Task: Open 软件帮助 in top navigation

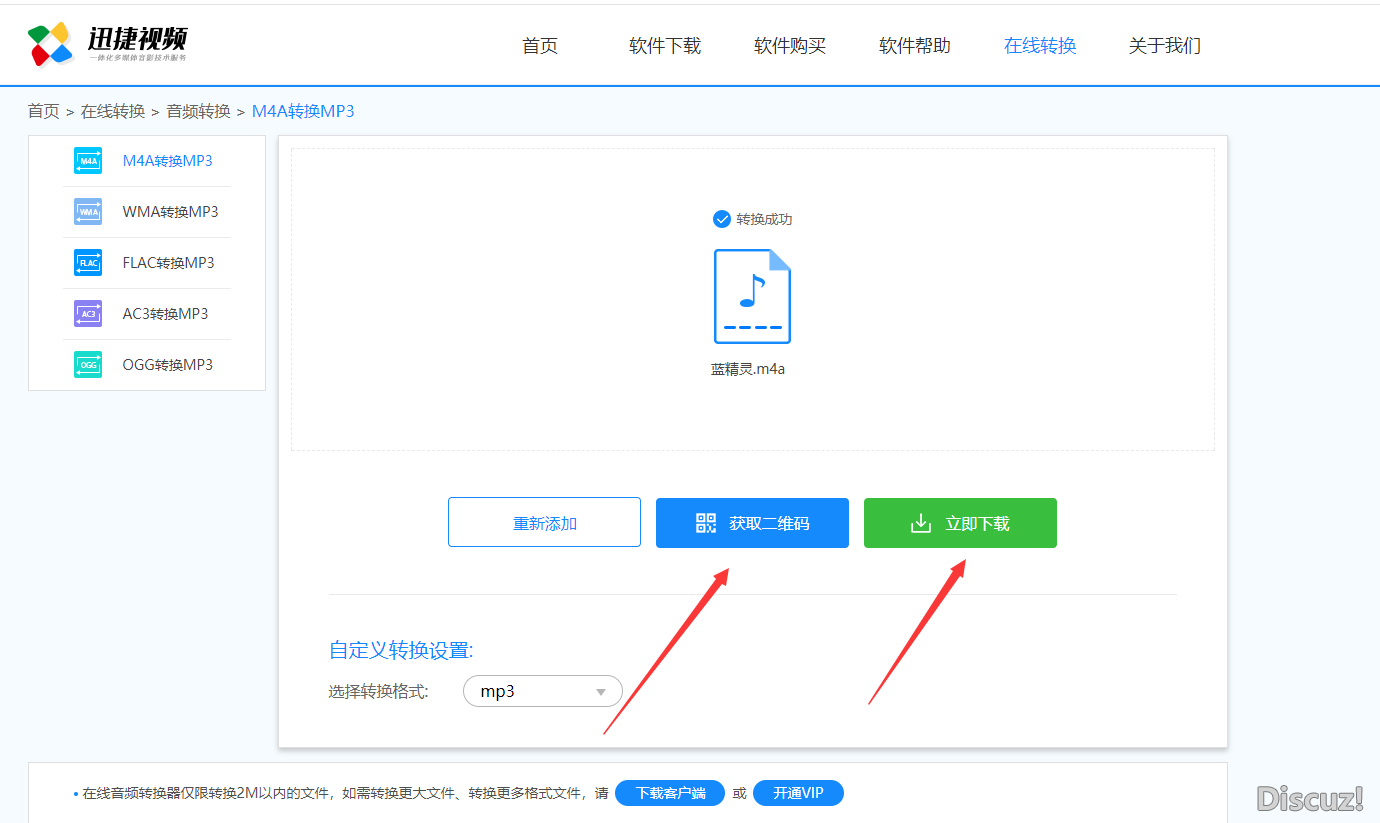Action: point(915,45)
